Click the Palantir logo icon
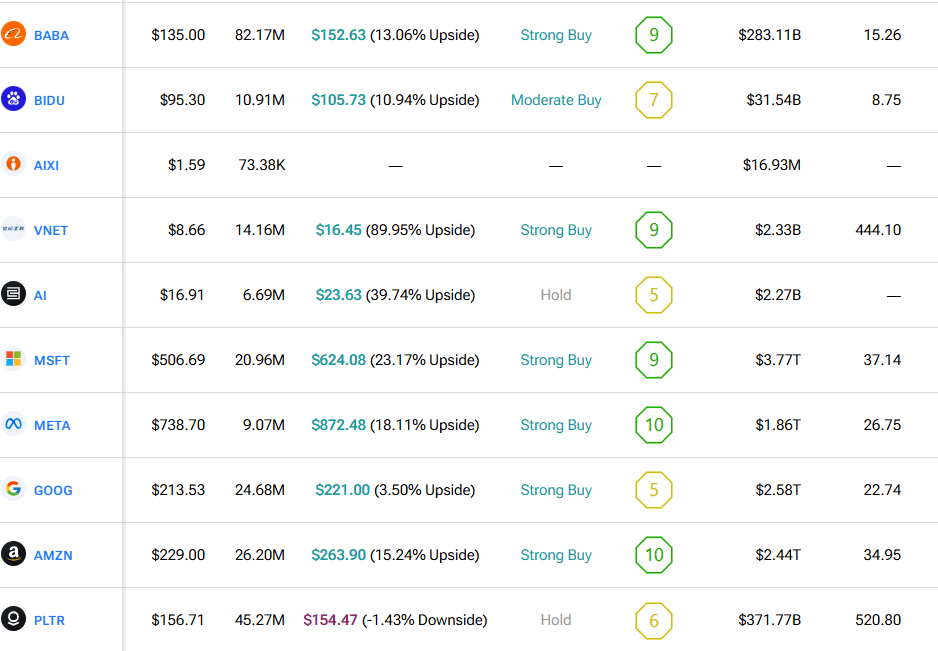The image size is (938, 651). (13, 619)
